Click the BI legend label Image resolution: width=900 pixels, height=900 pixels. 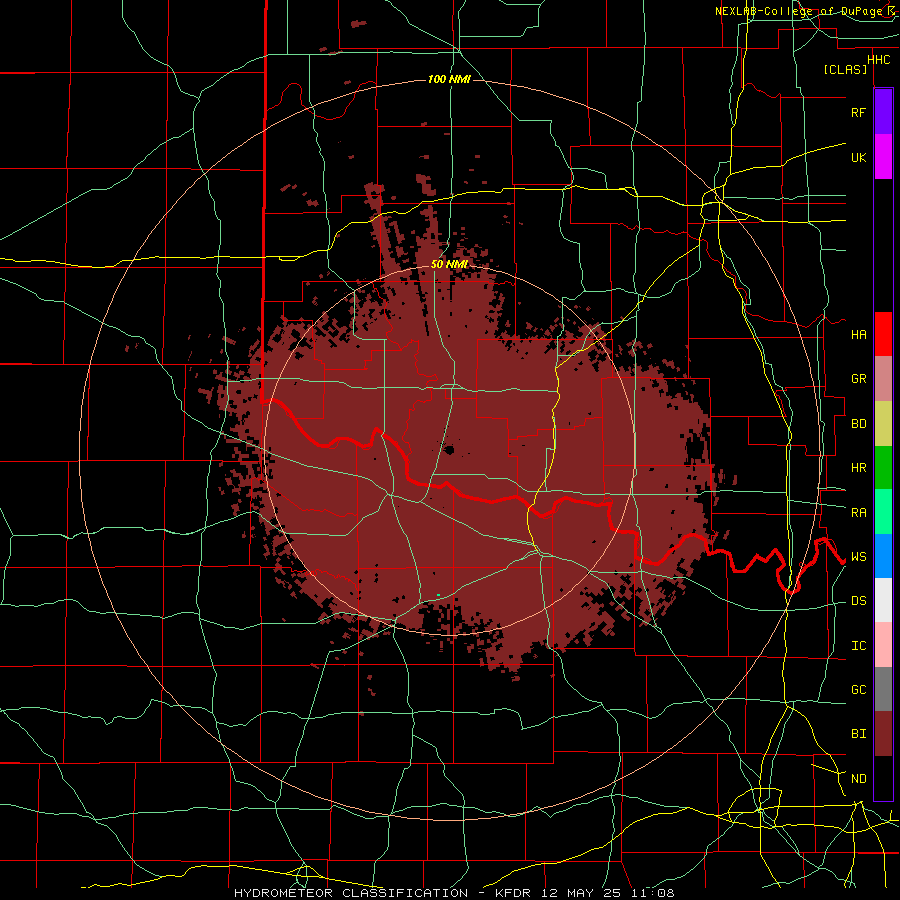pos(858,734)
